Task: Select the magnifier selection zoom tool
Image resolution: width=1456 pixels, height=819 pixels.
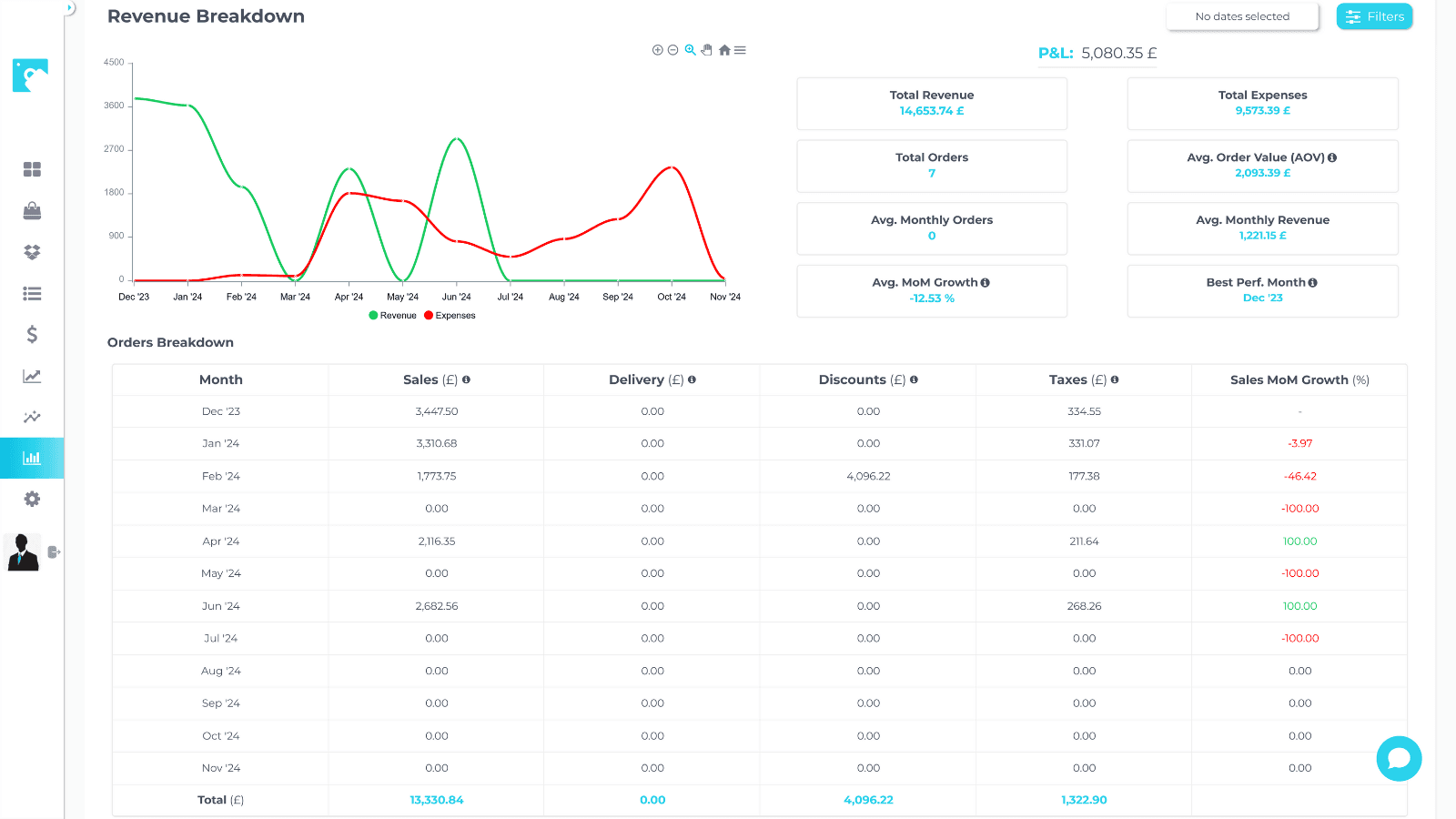Action: [x=691, y=50]
